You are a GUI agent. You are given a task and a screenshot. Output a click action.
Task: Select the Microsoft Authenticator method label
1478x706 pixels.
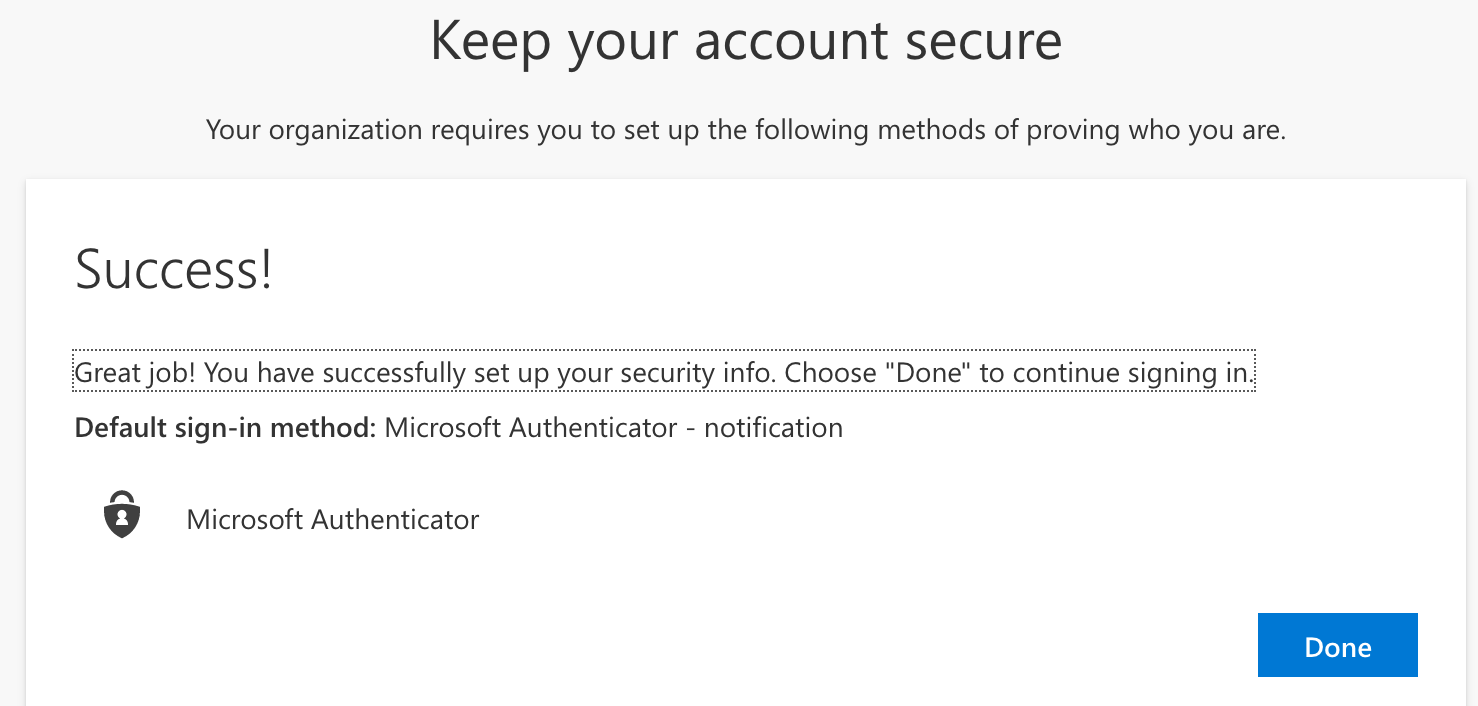333,520
